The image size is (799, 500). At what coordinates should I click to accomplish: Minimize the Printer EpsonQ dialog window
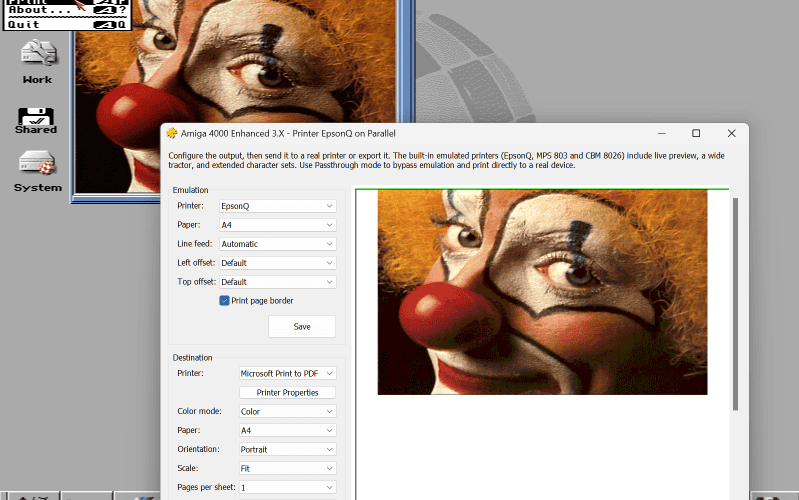(661, 134)
